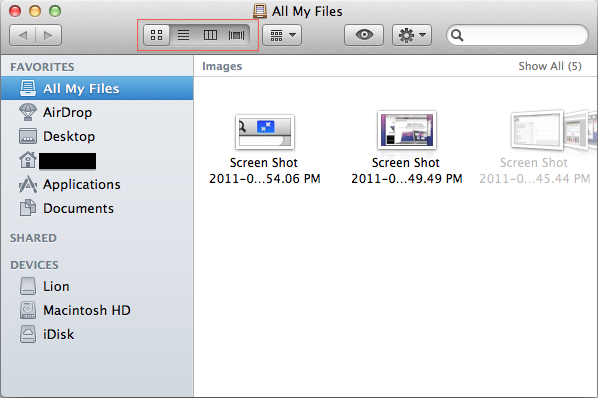Open Applications in the sidebar
Screen dimensions: 598x398
point(97,185)
